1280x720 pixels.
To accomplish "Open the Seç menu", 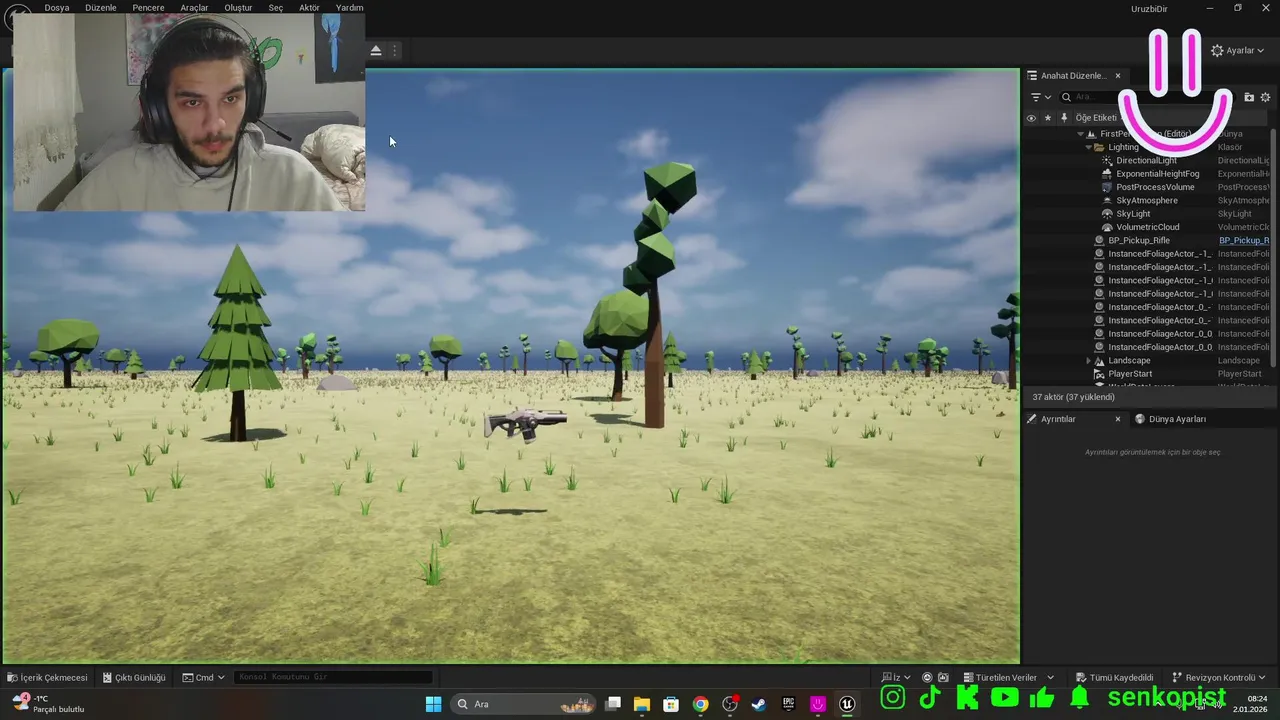I will [276, 7].
